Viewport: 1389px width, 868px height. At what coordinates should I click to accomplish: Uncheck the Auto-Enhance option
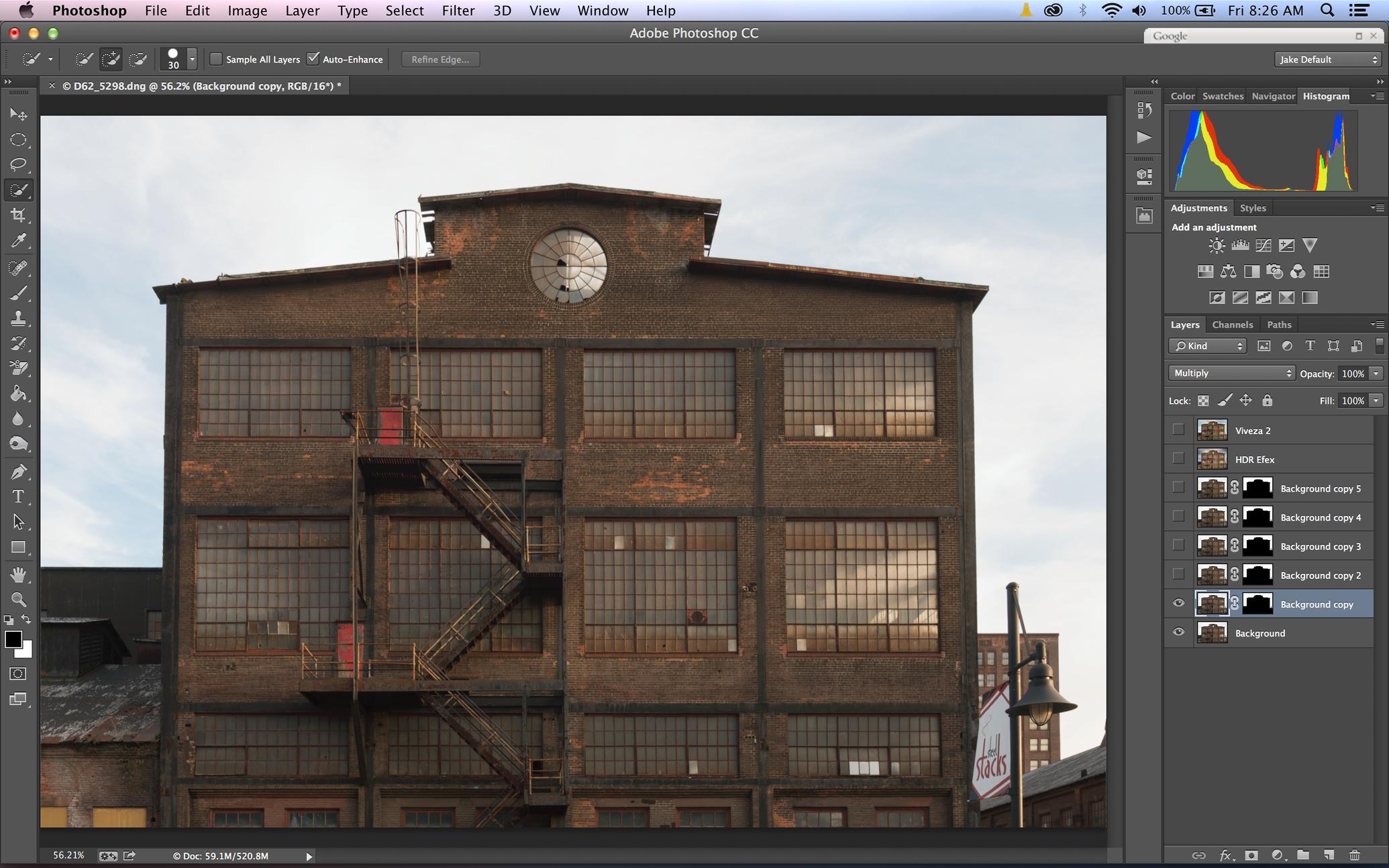(313, 59)
